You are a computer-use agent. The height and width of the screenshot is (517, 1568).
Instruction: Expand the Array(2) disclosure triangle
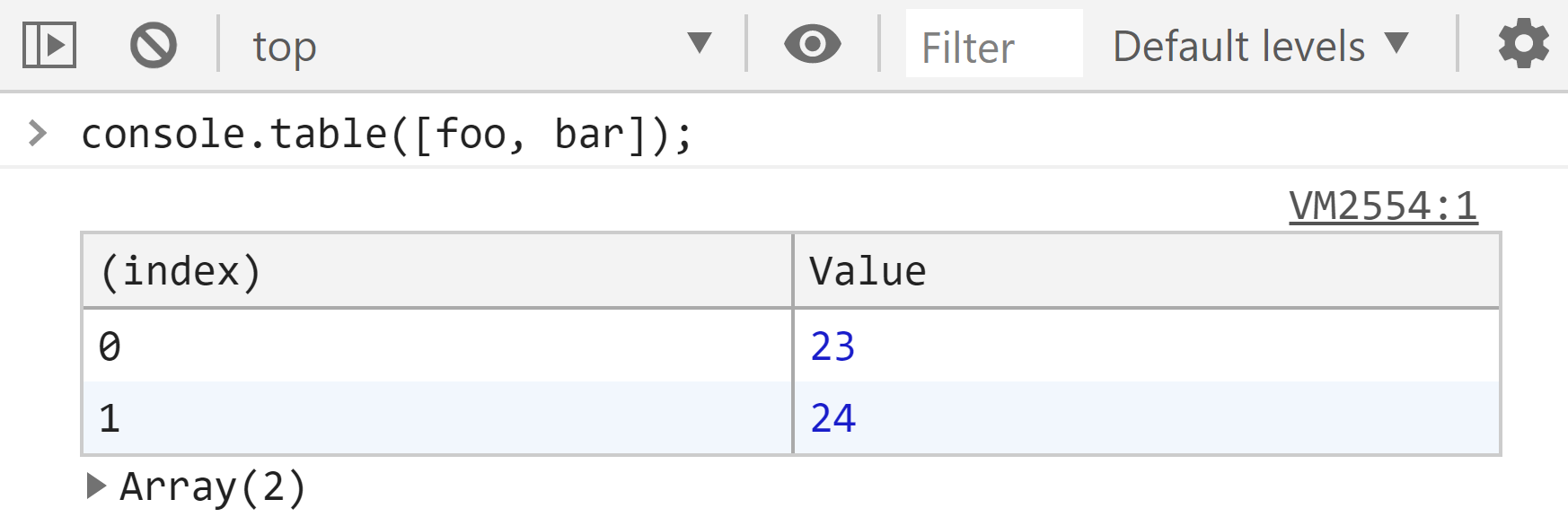tap(95, 486)
